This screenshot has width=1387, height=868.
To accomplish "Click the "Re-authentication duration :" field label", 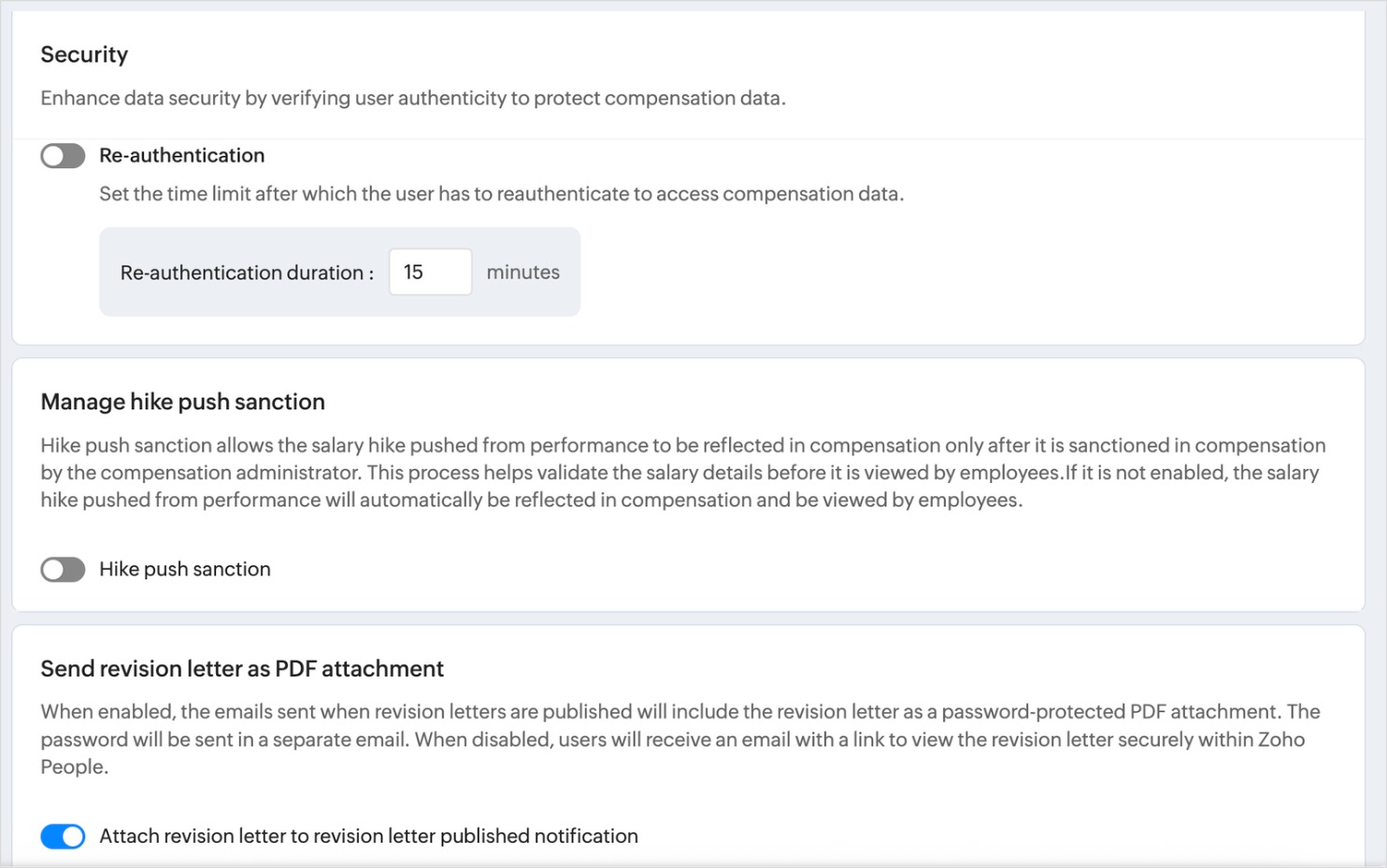I will pos(247,273).
